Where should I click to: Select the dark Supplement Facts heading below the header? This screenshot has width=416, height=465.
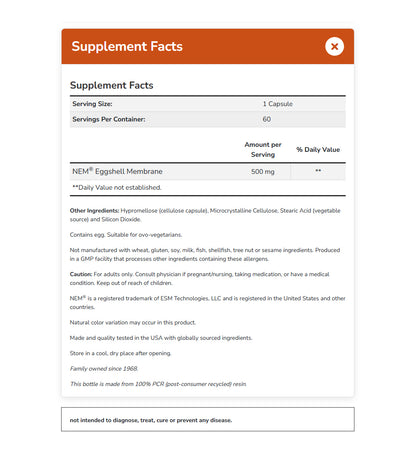(x=112, y=85)
